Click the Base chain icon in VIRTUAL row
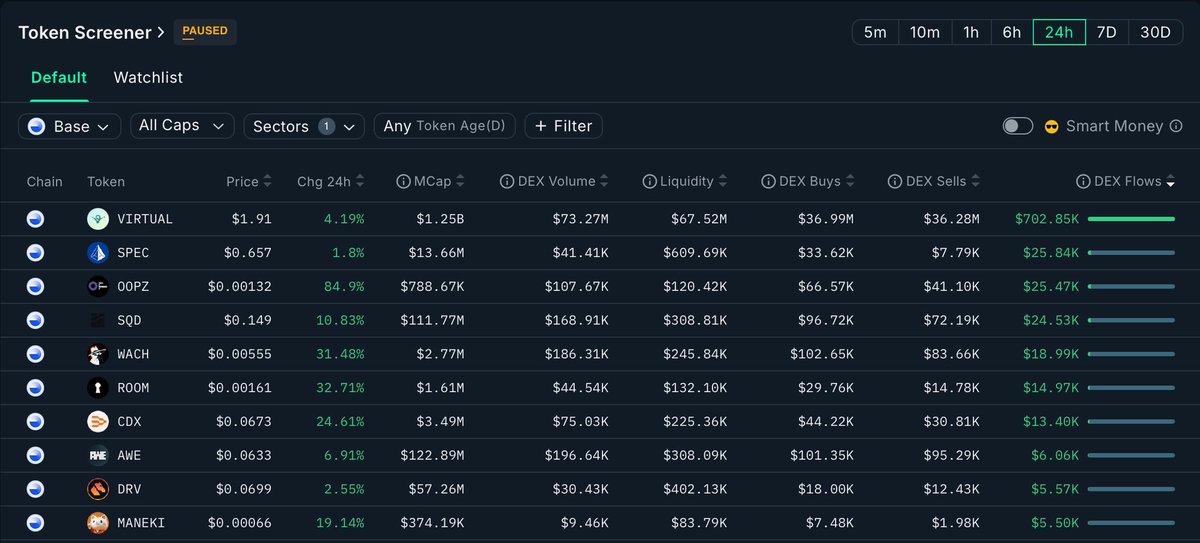Image resolution: width=1200 pixels, height=543 pixels. (x=36, y=219)
